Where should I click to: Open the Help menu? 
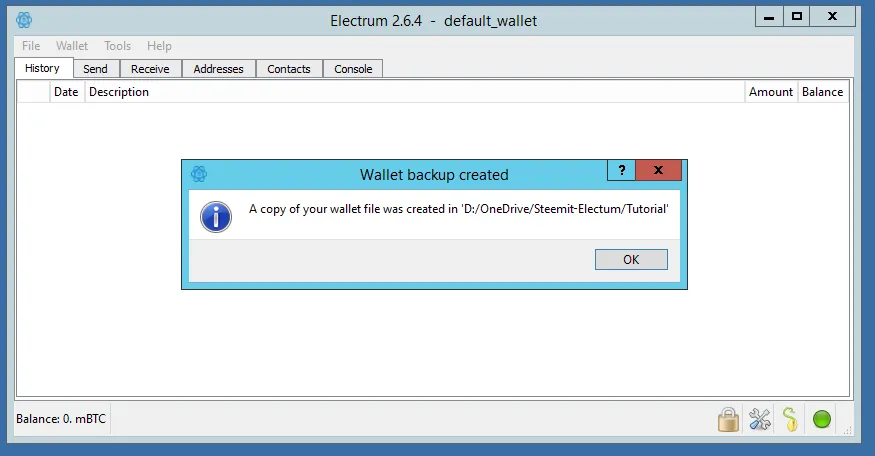[159, 46]
